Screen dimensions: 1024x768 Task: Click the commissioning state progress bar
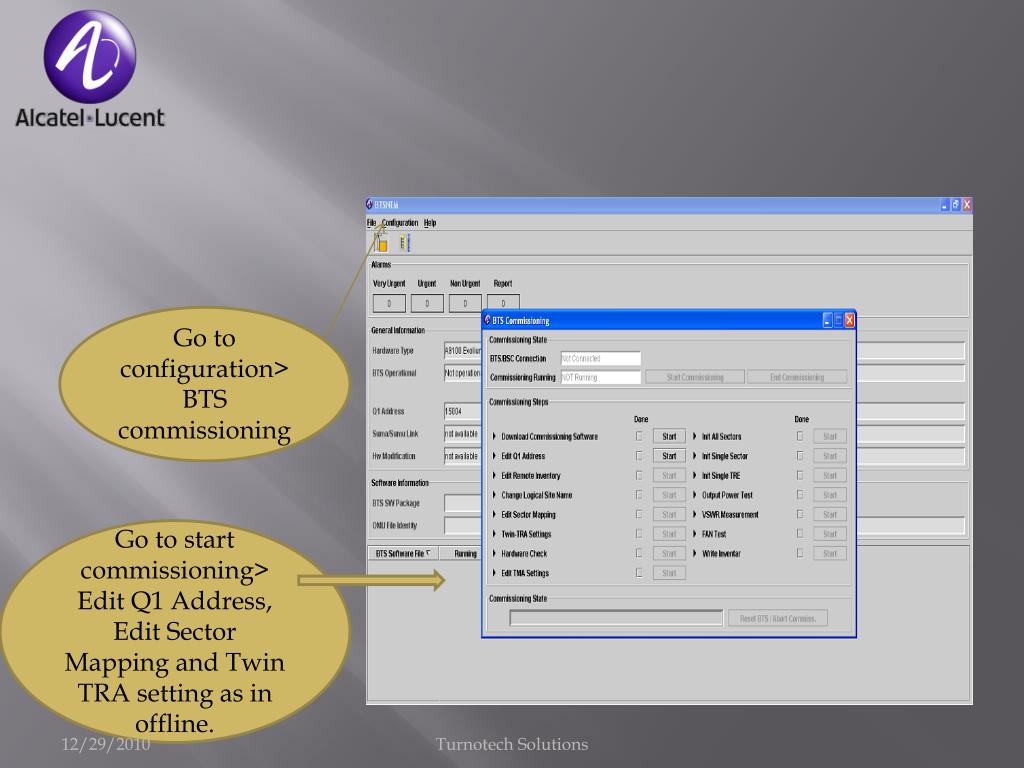point(616,618)
